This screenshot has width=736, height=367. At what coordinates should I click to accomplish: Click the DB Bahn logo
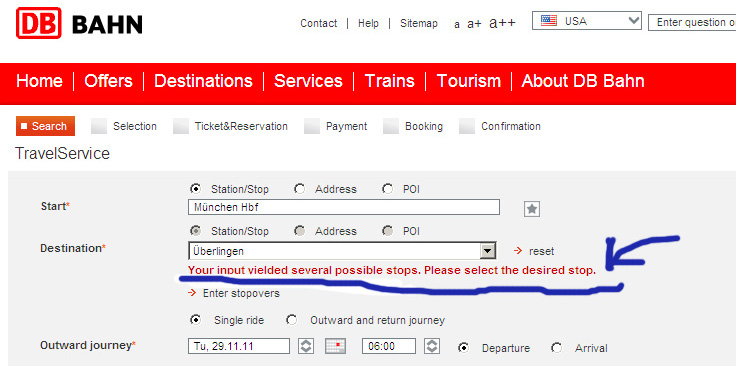click(79, 23)
